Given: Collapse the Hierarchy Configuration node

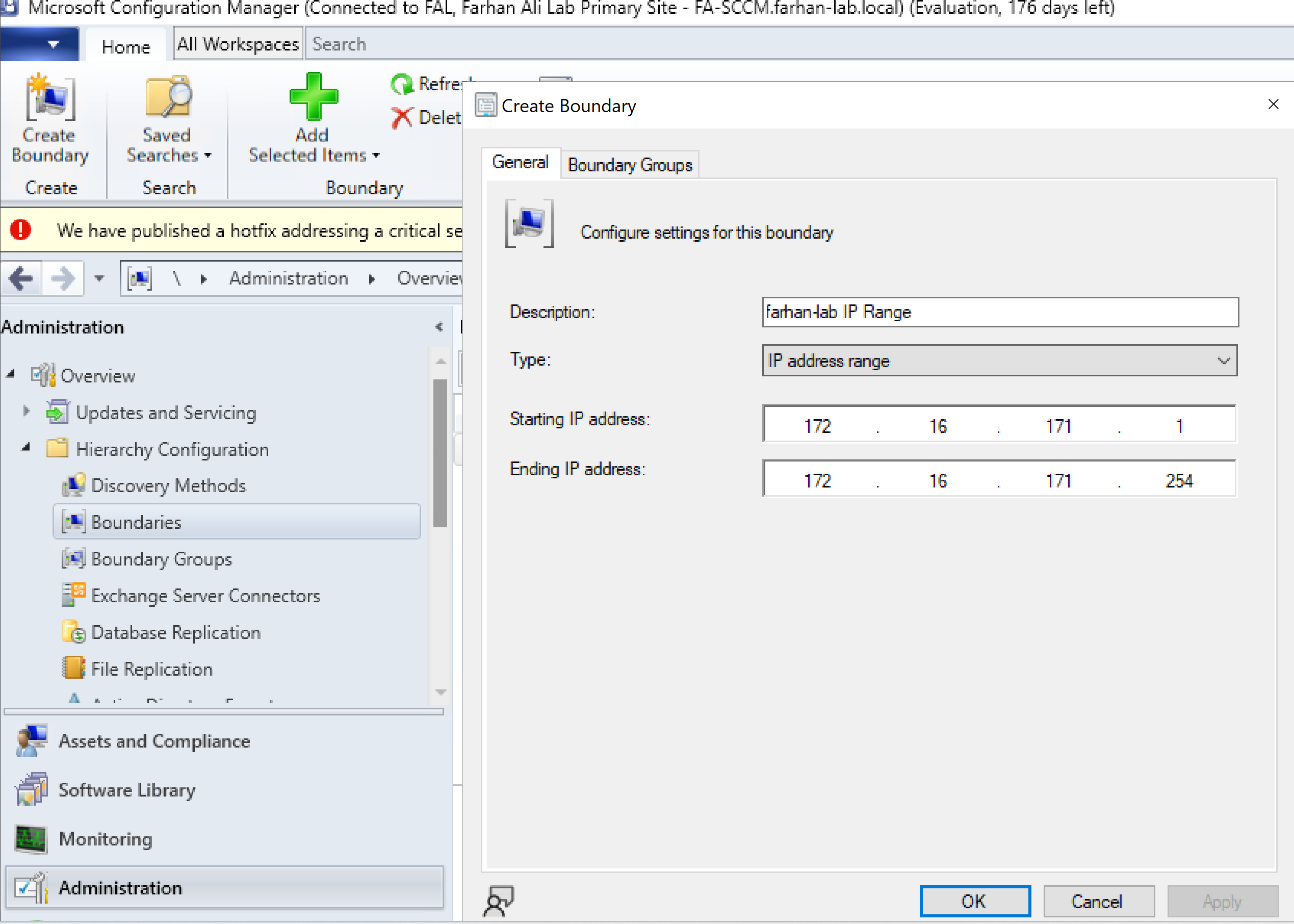Looking at the screenshot, I should tap(25, 448).
